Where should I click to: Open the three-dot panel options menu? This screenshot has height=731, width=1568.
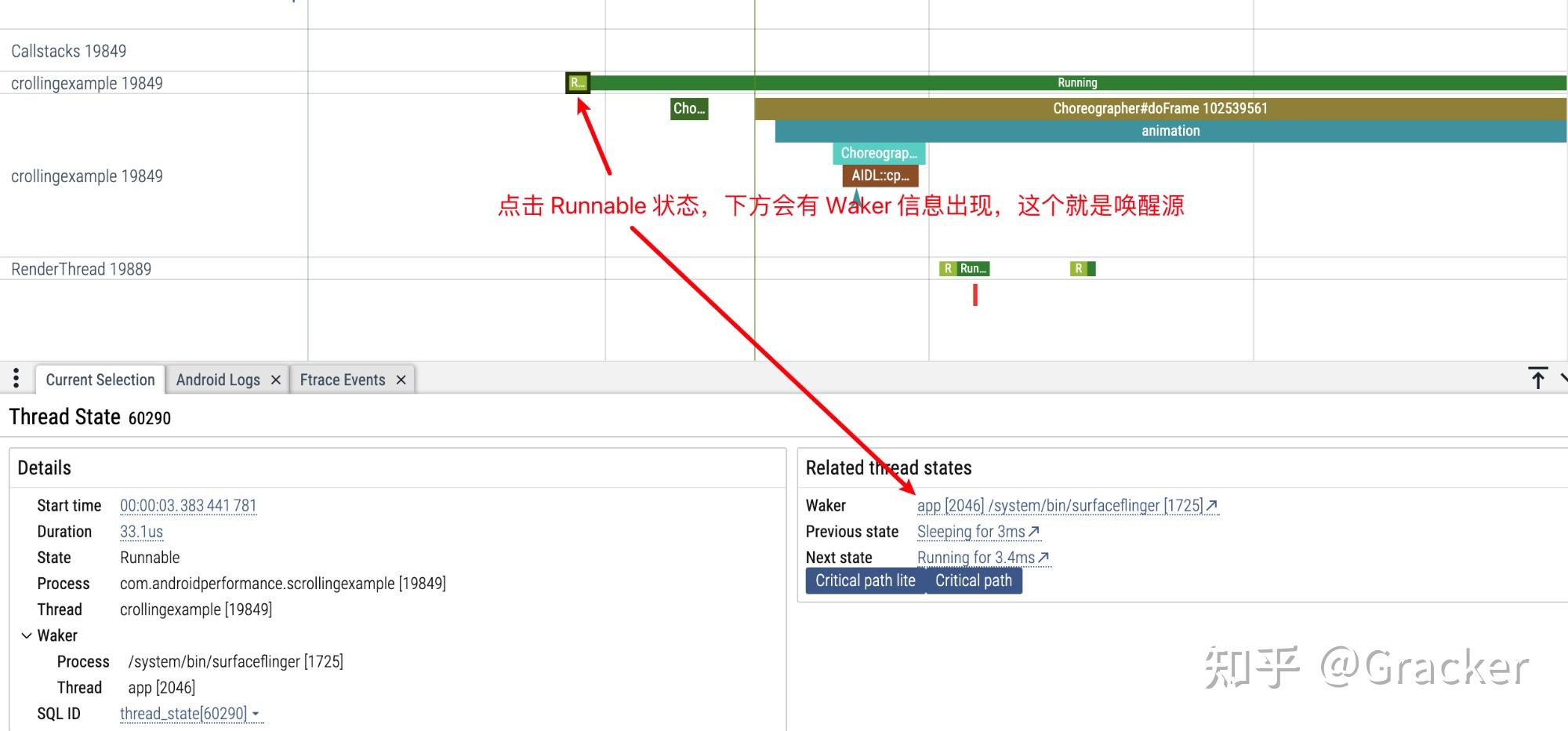point(16,378)
